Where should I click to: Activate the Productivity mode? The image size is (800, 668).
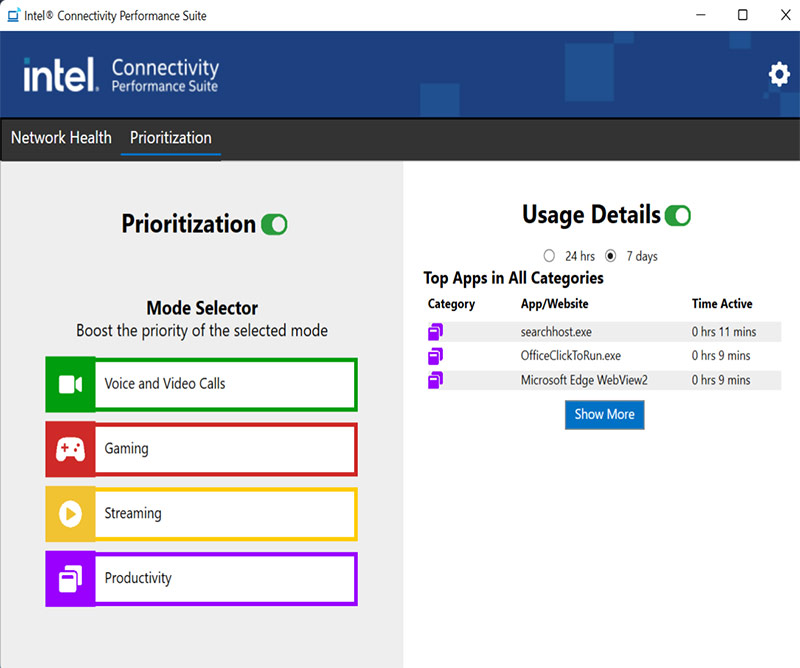pyautogui.click(x=202, y=579)
